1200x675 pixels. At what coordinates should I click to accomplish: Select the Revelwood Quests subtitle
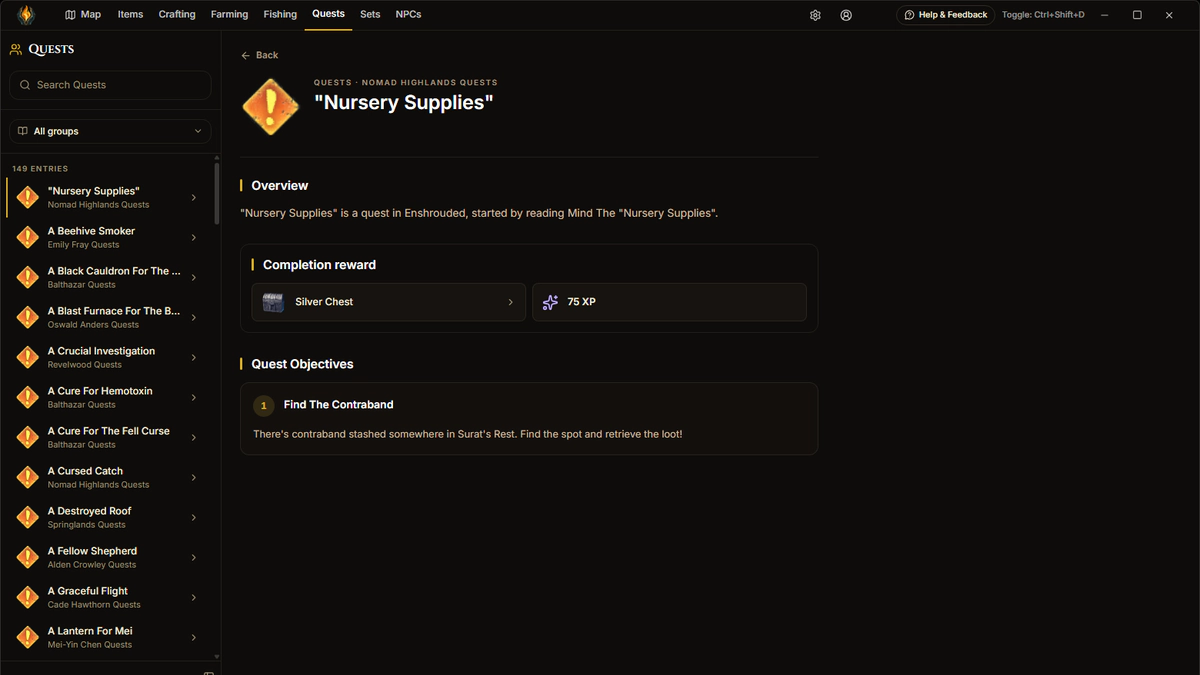click(85, 365)
